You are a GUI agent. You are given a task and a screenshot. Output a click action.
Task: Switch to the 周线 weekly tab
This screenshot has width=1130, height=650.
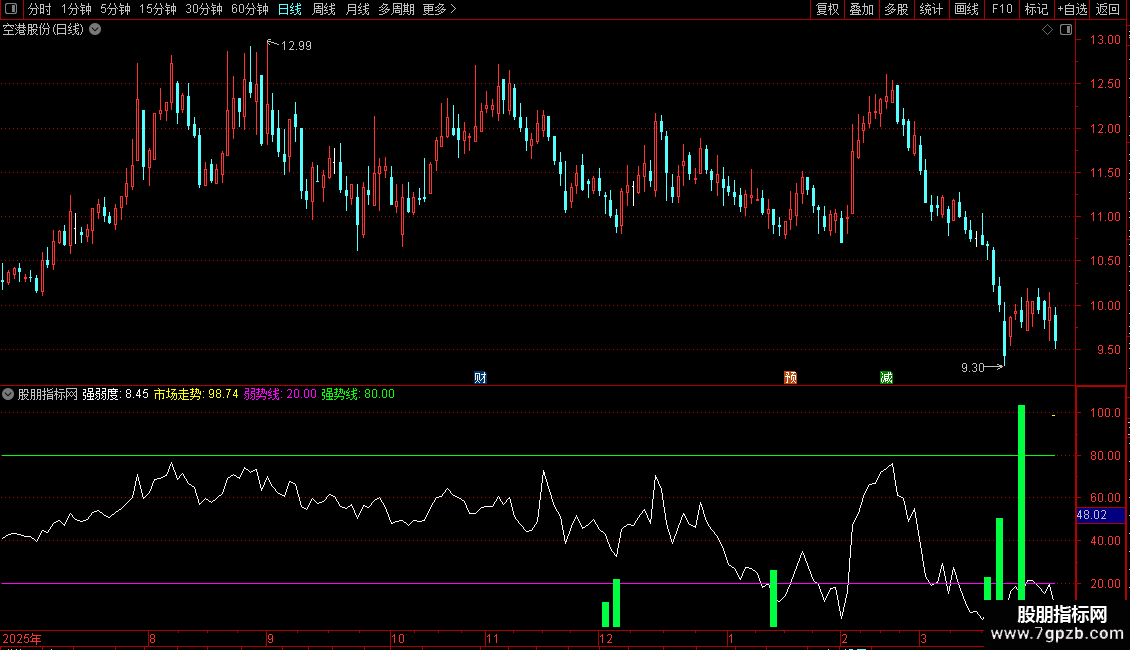[x=324, y=10]
